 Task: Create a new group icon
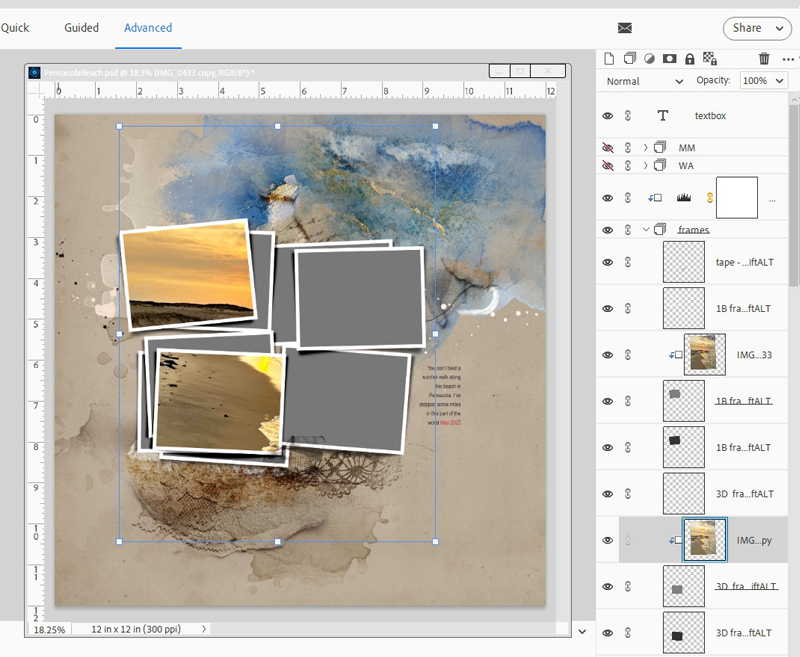pyautogui.click(x=630, y=59)
